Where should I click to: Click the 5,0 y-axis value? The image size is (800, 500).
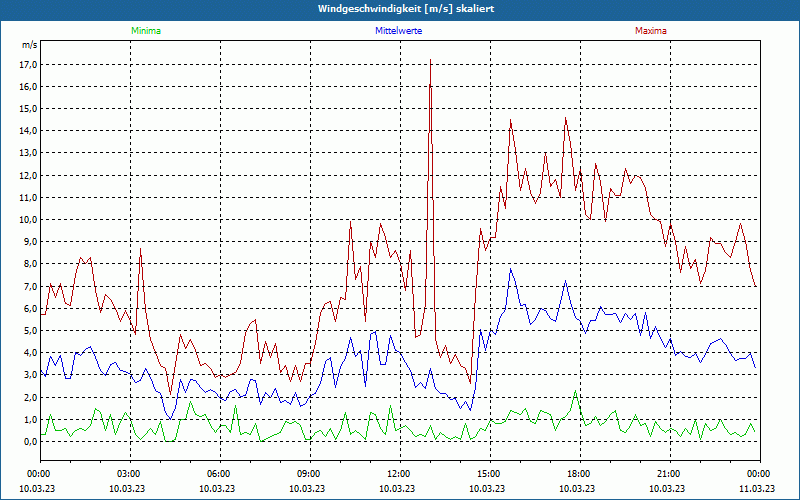point(28,330)
